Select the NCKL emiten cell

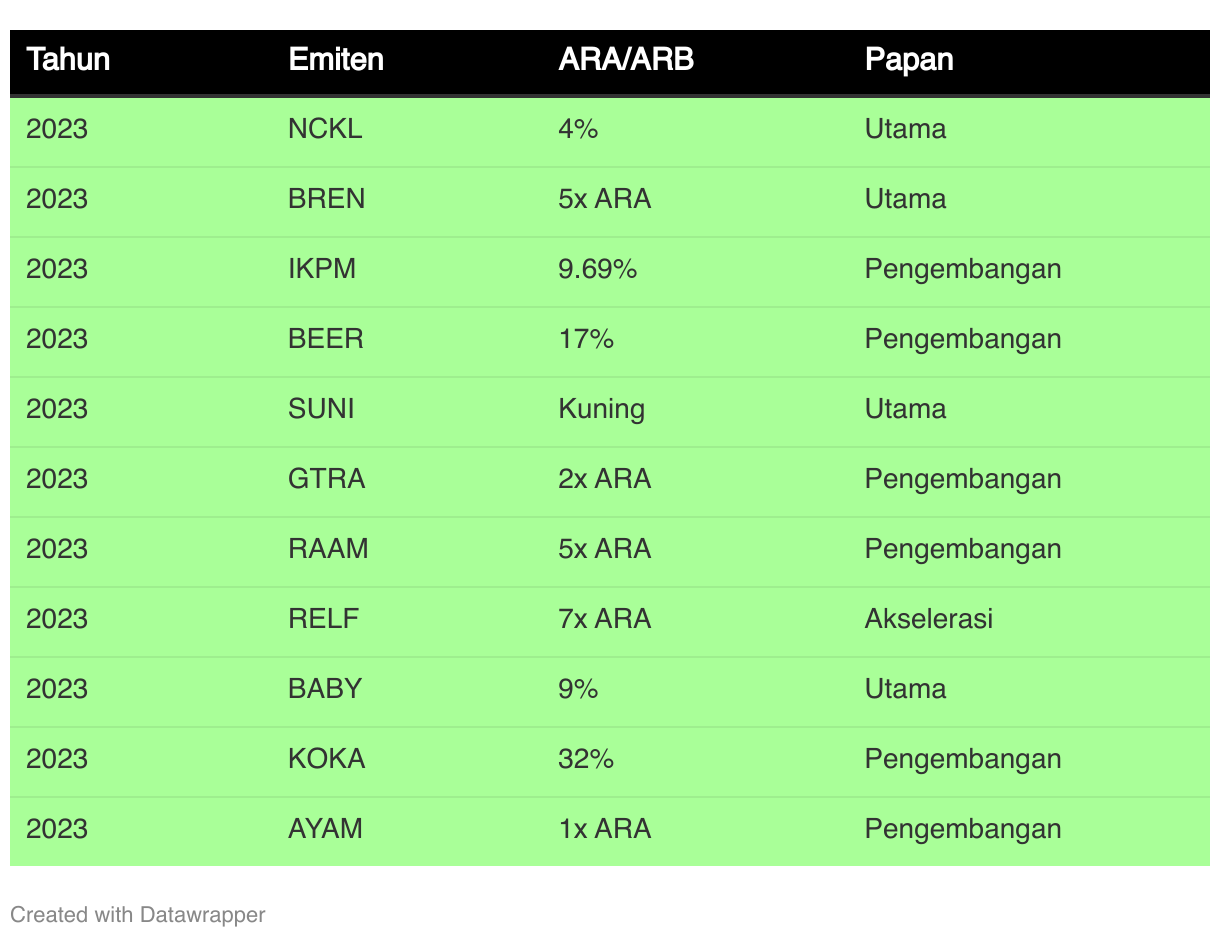tap(325, 129)
